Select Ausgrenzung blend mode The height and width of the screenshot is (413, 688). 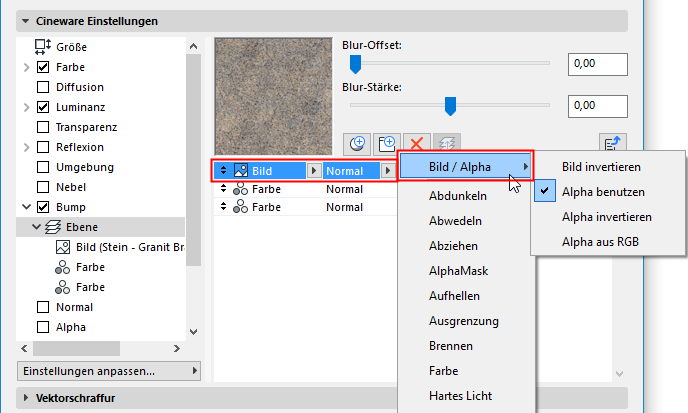pyautogui.click(x=463, y=321)
